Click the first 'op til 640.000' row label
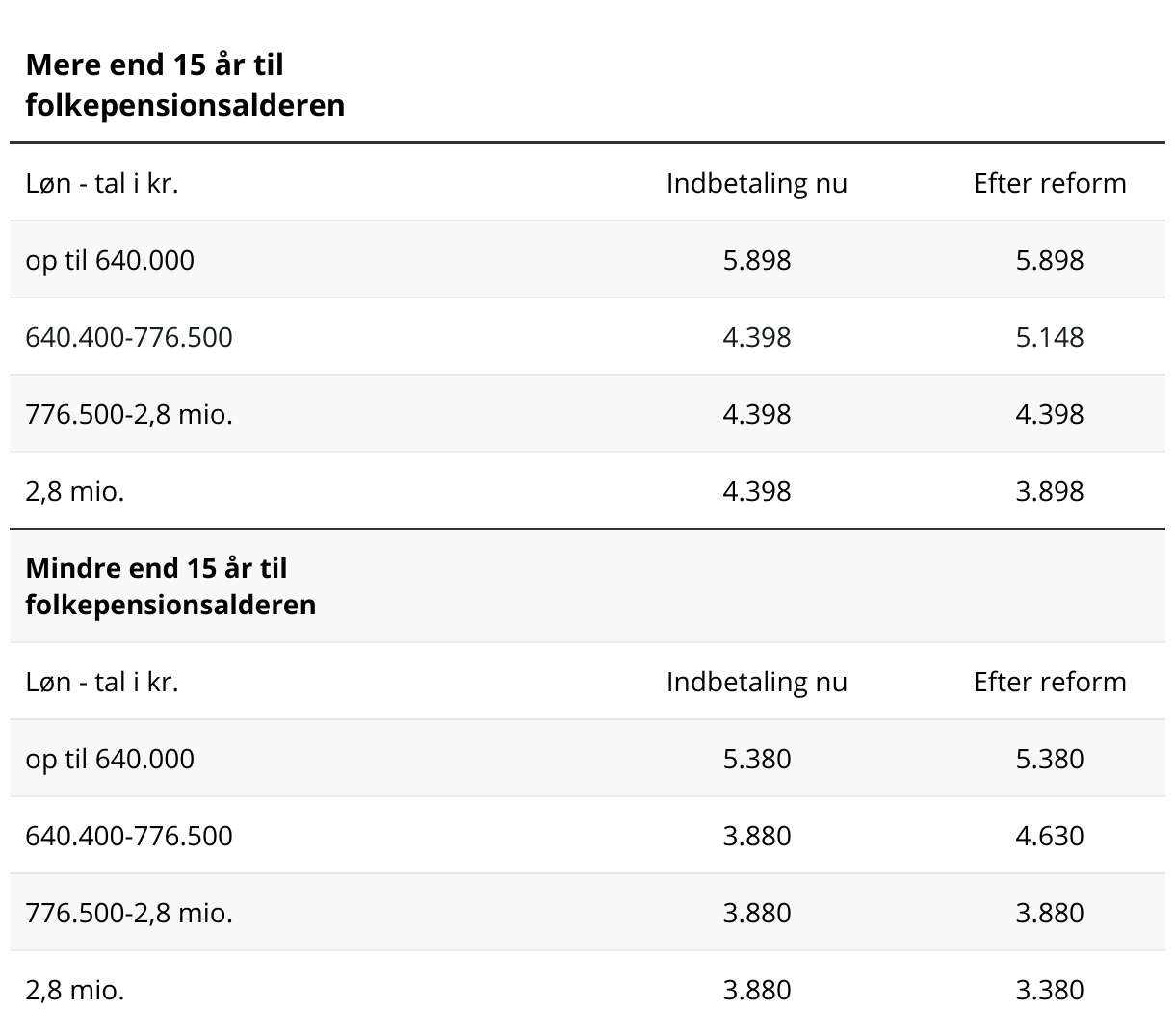Screen dimensions: 1175x1036 pyautogui.click(x=110, y=260)
